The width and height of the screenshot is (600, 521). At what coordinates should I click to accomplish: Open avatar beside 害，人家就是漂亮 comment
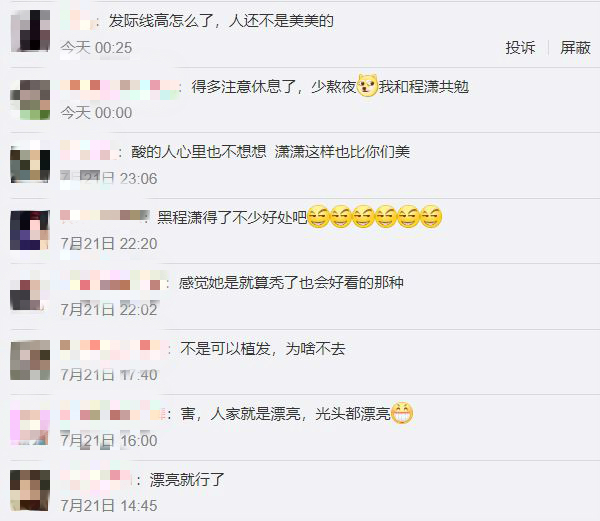(30, 427)
